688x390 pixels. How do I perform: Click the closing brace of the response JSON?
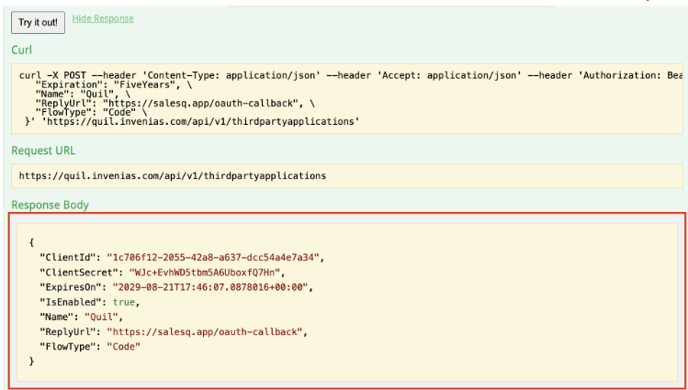[32, 361]
